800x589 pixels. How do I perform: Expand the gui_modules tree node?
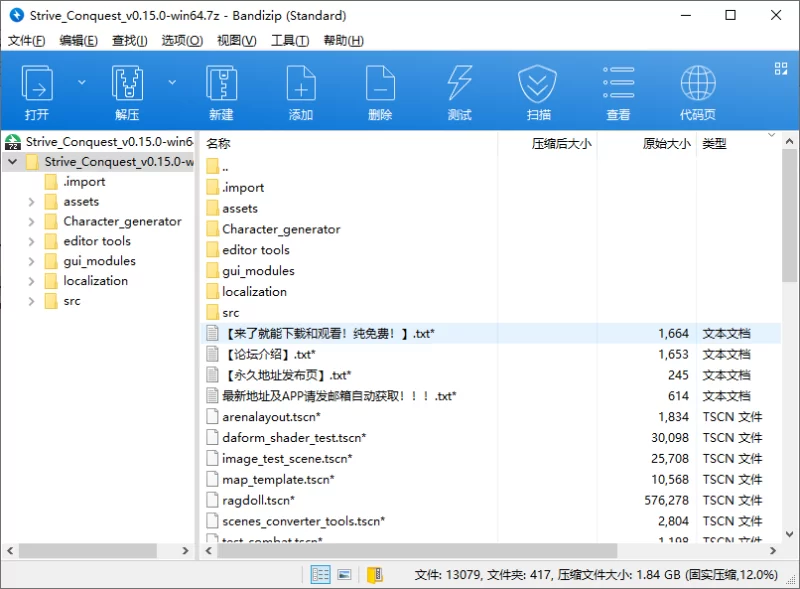pos(31,261)
